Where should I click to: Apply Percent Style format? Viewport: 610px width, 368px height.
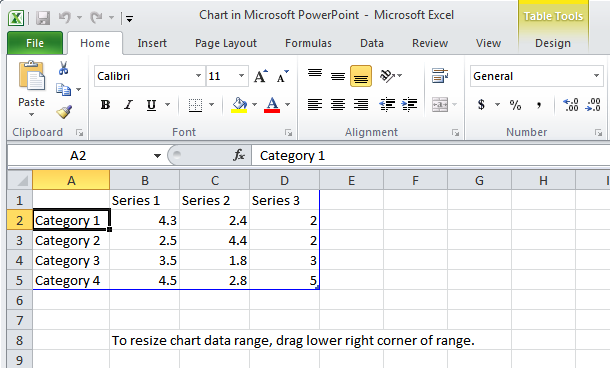(515, 105)
